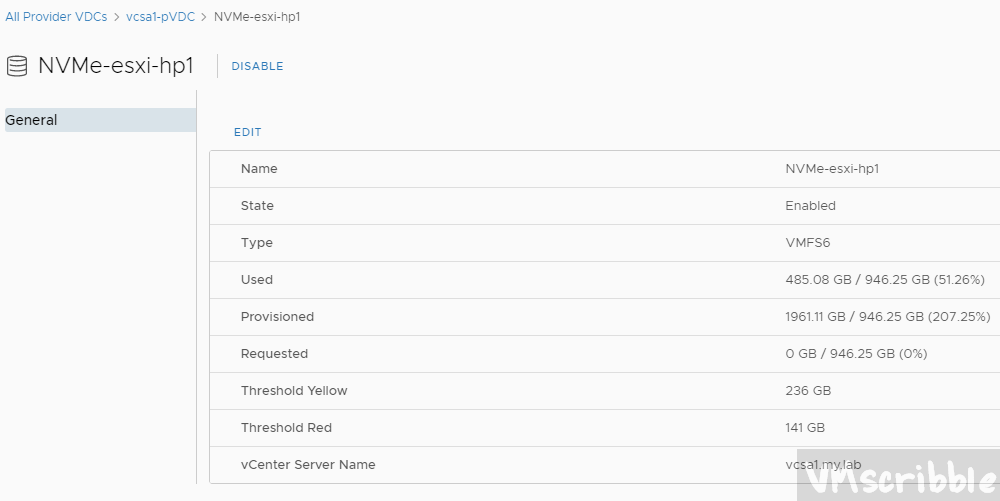The image size is (1000, 501).
Task: Go to the vcsa1-pVDC breadcrumb link
Action: 160,17
